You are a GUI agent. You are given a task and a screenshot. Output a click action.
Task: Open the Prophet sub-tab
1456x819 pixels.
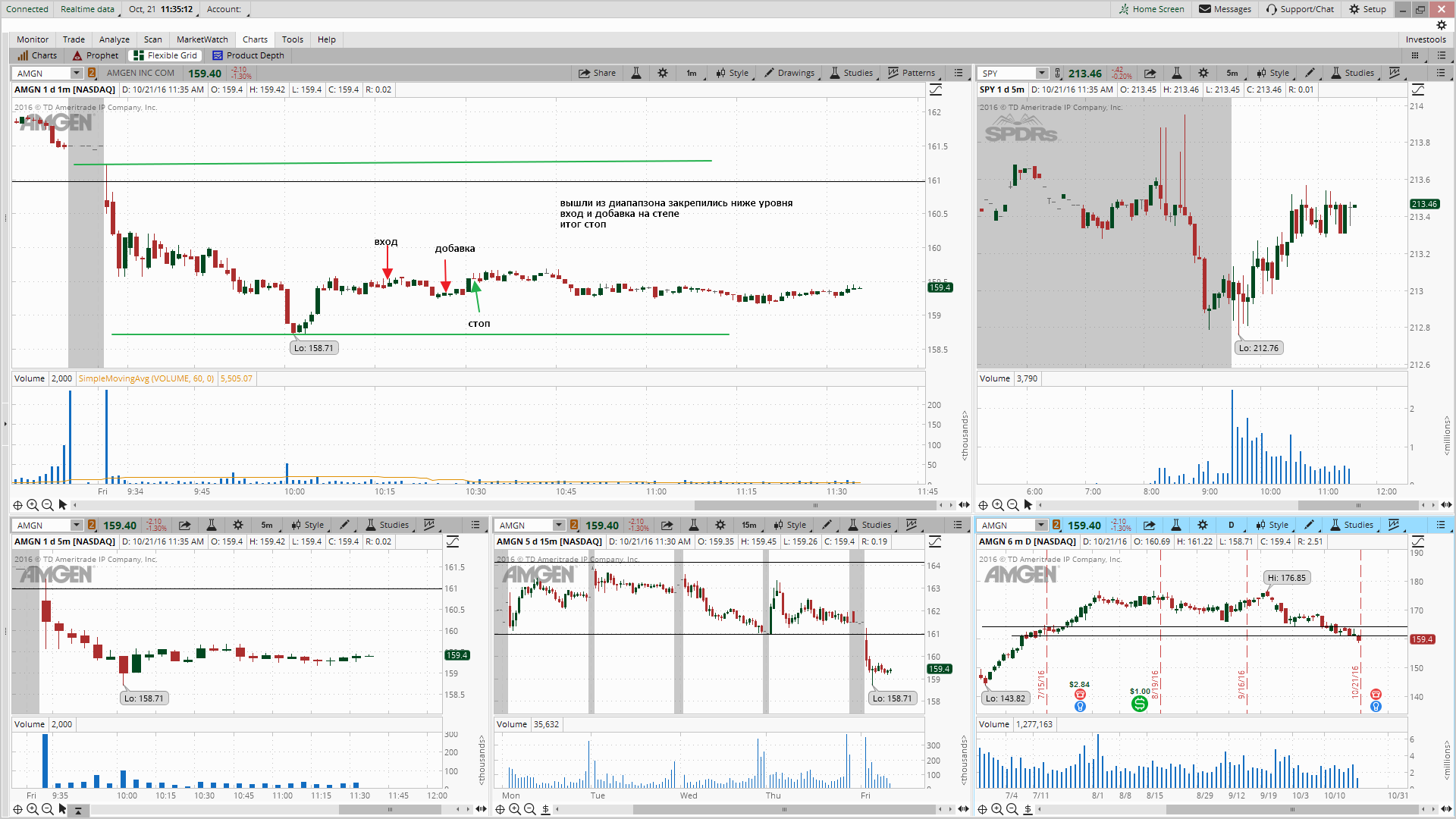click(96, 55)
